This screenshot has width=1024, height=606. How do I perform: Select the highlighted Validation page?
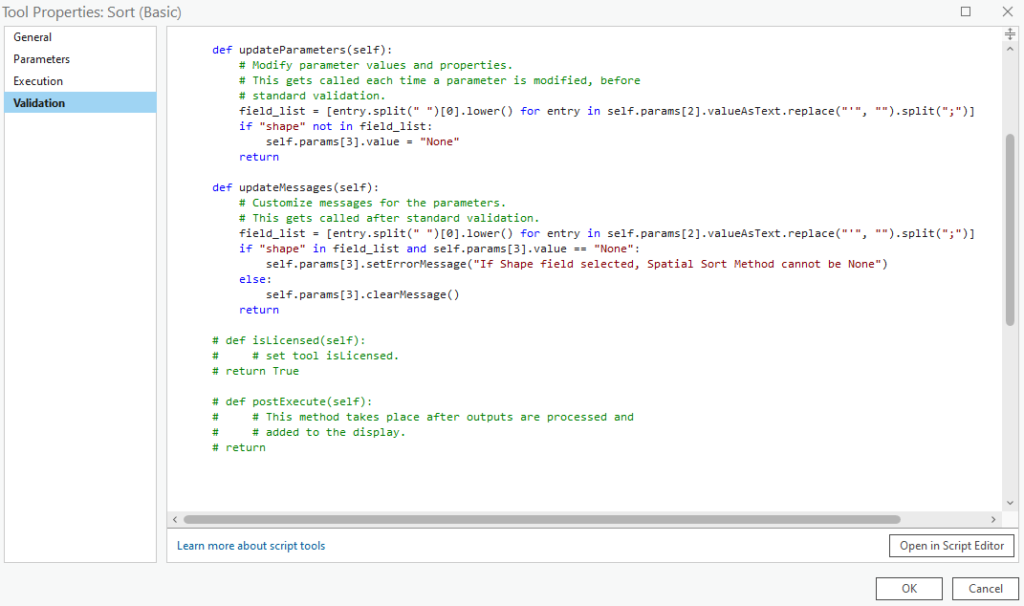pos(42,102)
